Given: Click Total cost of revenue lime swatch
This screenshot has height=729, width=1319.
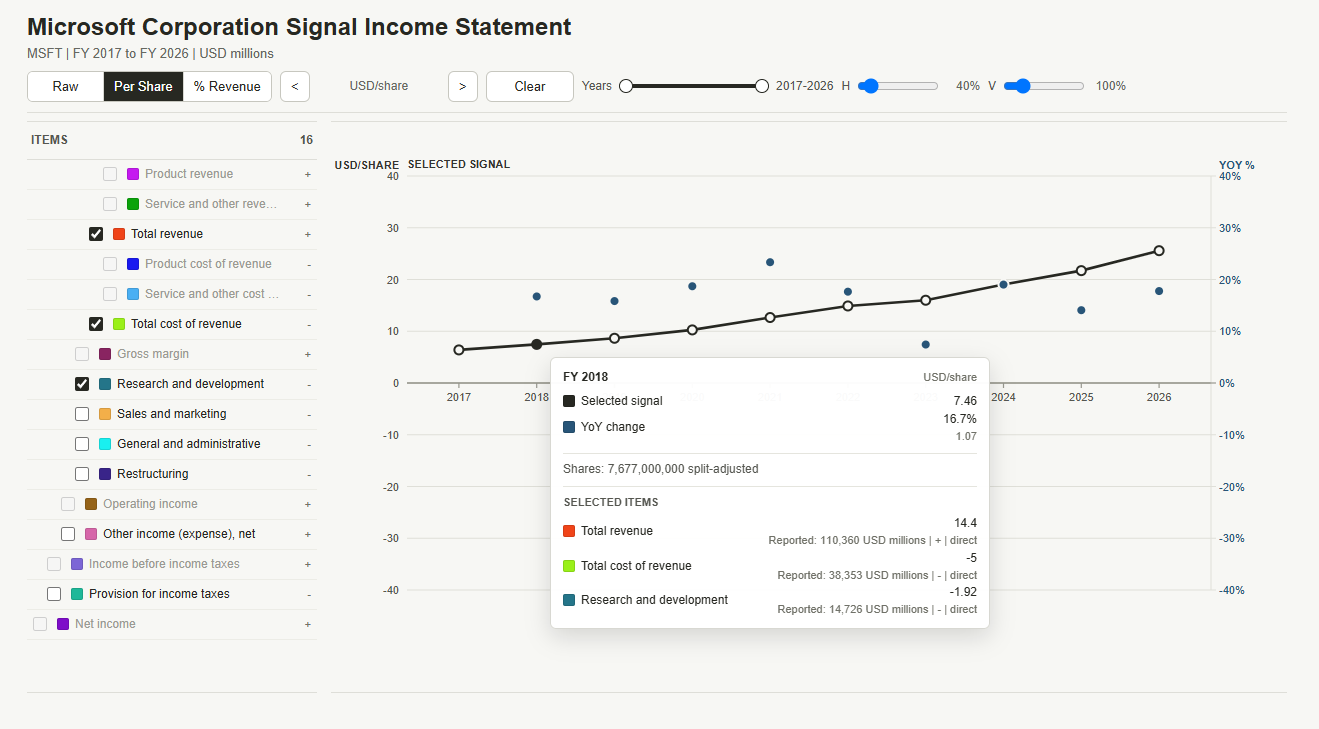Looking at the screenshot, I should point(119,324).
